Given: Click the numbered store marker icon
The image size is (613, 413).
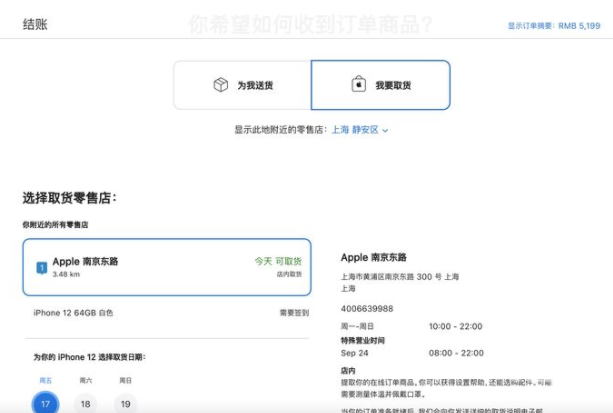Looking at the screenshot, I should (41, 267).
